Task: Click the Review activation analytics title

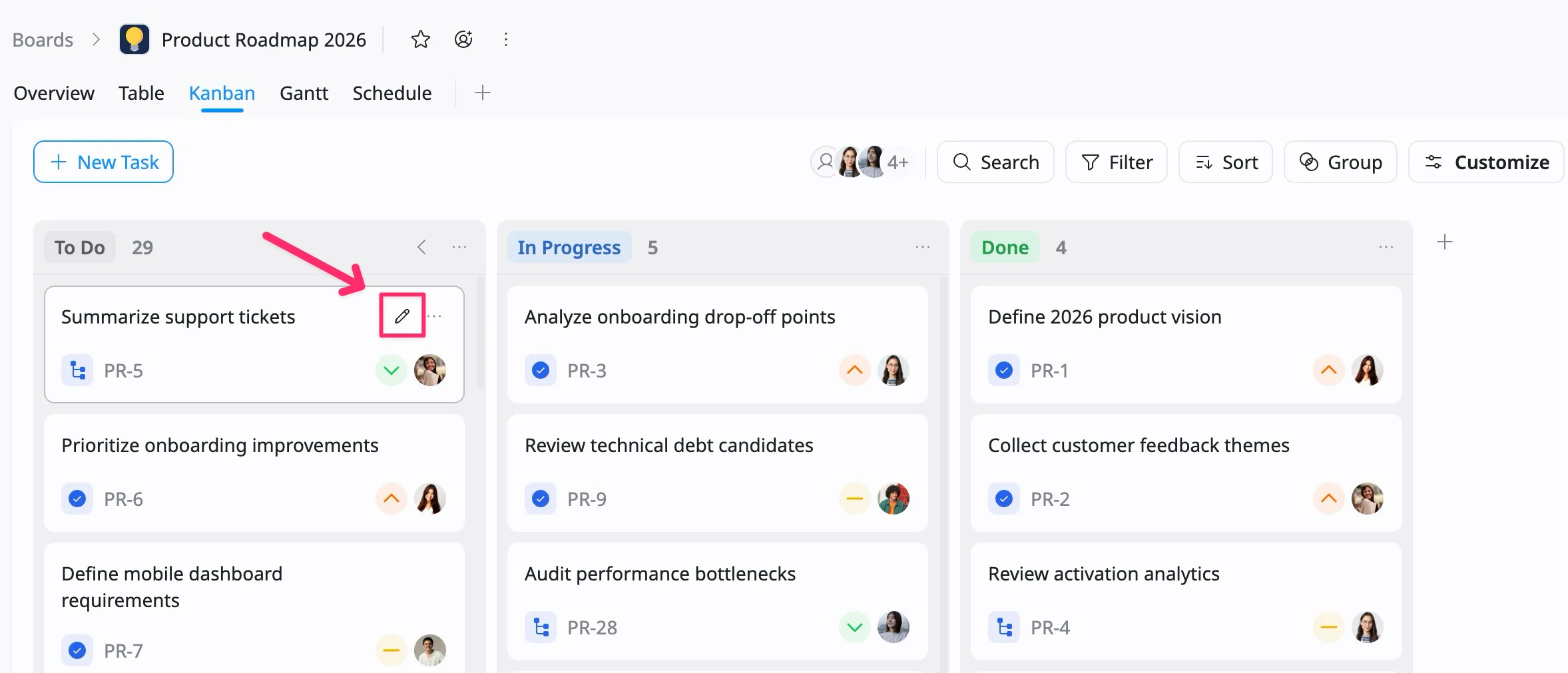Action: (1104, 574)
